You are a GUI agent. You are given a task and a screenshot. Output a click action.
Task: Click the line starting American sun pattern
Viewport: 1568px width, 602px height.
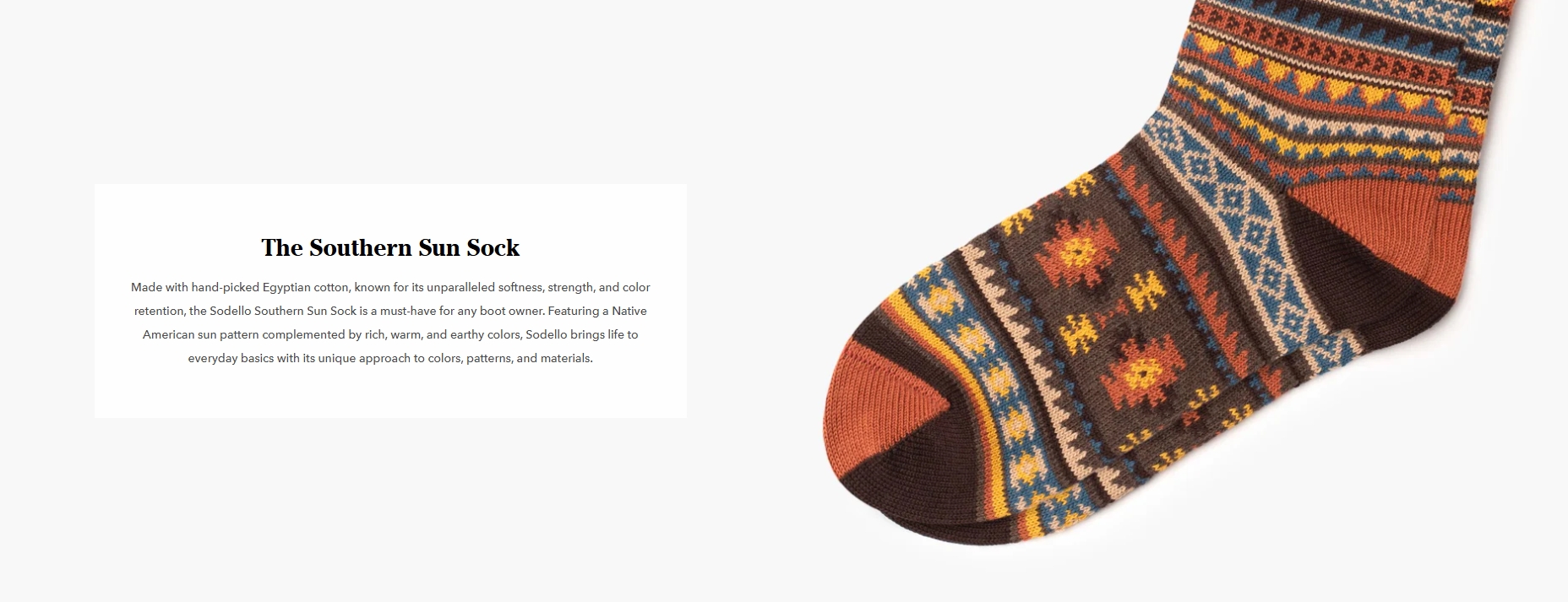390,334
